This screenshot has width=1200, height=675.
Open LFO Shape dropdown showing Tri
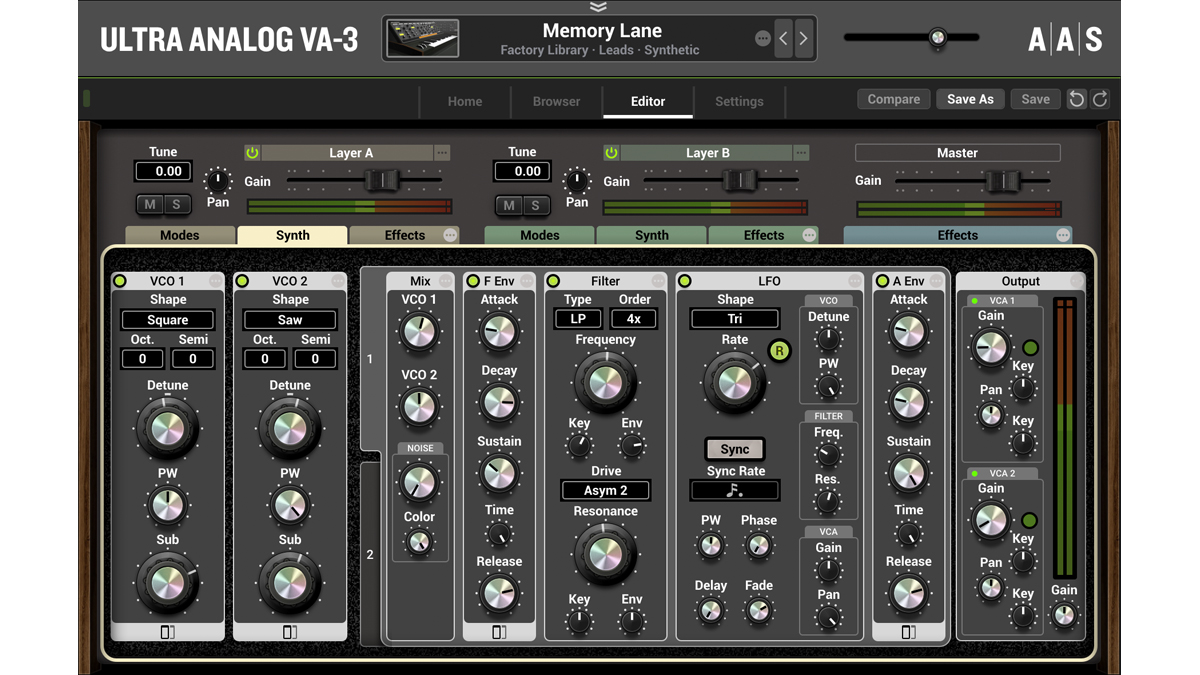[735, 318]
